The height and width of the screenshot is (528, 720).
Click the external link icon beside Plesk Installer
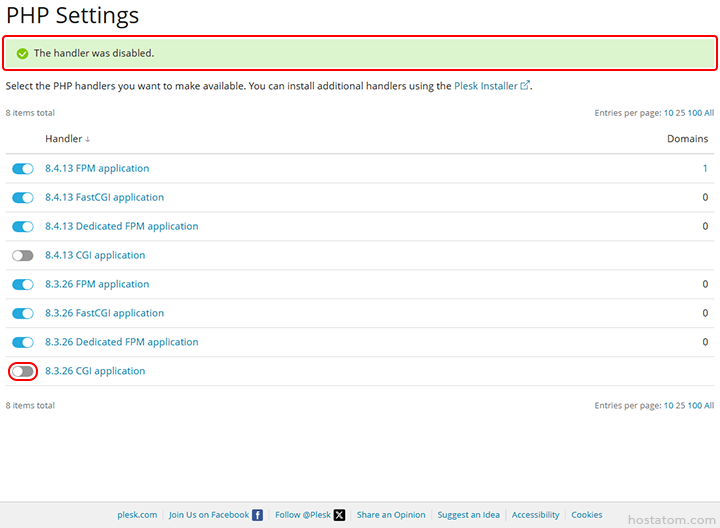point(525,86)
